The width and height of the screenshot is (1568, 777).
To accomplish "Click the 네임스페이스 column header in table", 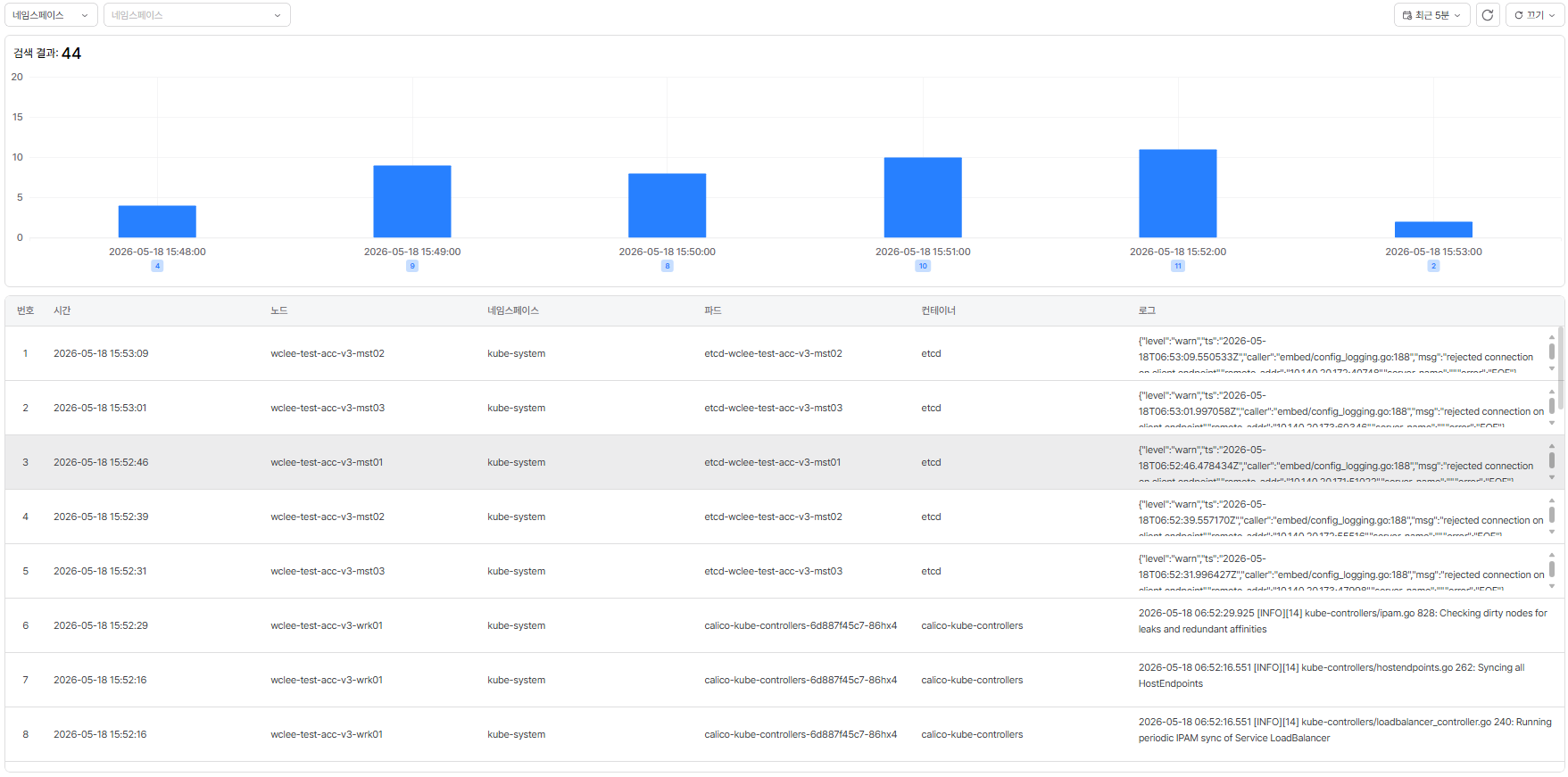I will tap(513, 310).
